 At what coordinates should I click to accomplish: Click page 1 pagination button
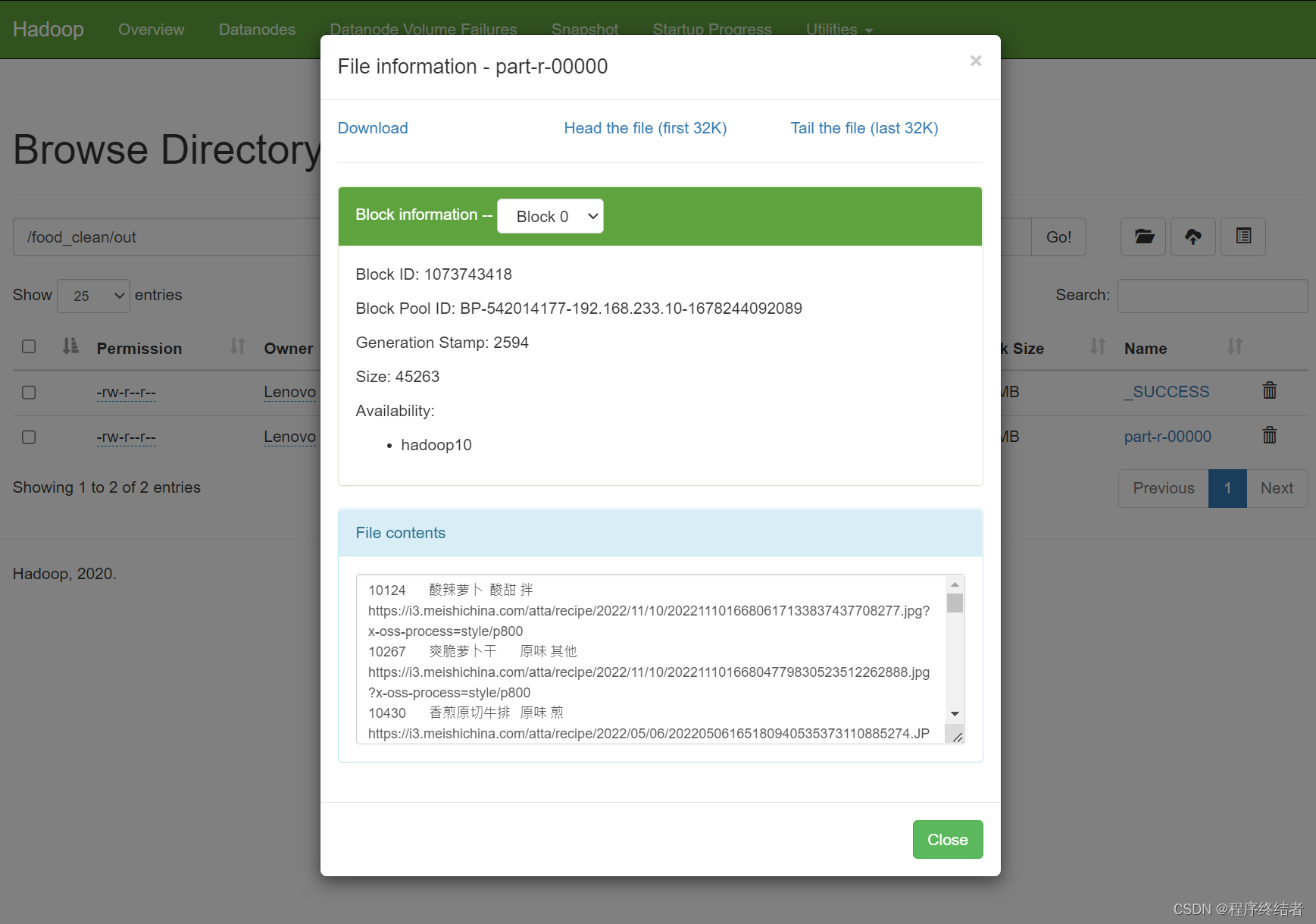pyautogui.click(x=1228, y=488)
